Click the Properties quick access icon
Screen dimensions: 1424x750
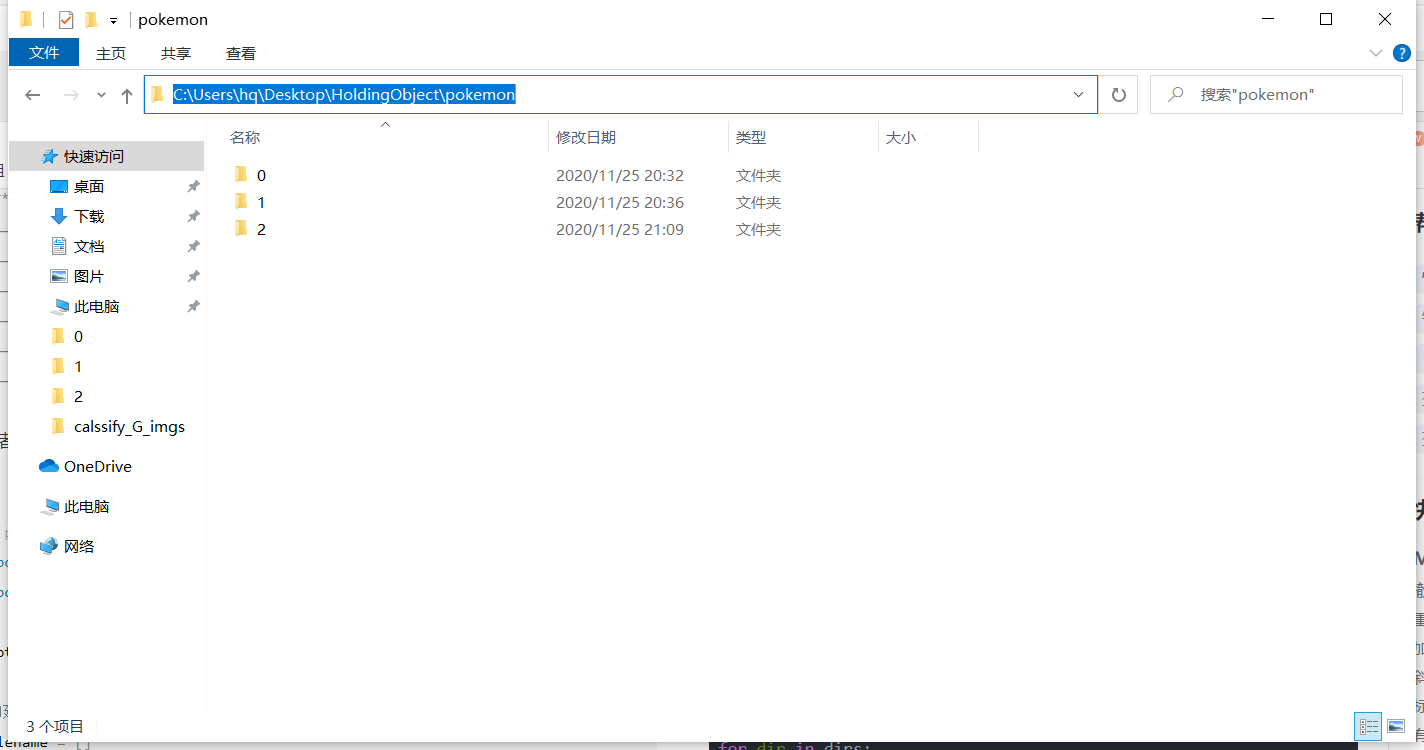[x=66, y=20]
